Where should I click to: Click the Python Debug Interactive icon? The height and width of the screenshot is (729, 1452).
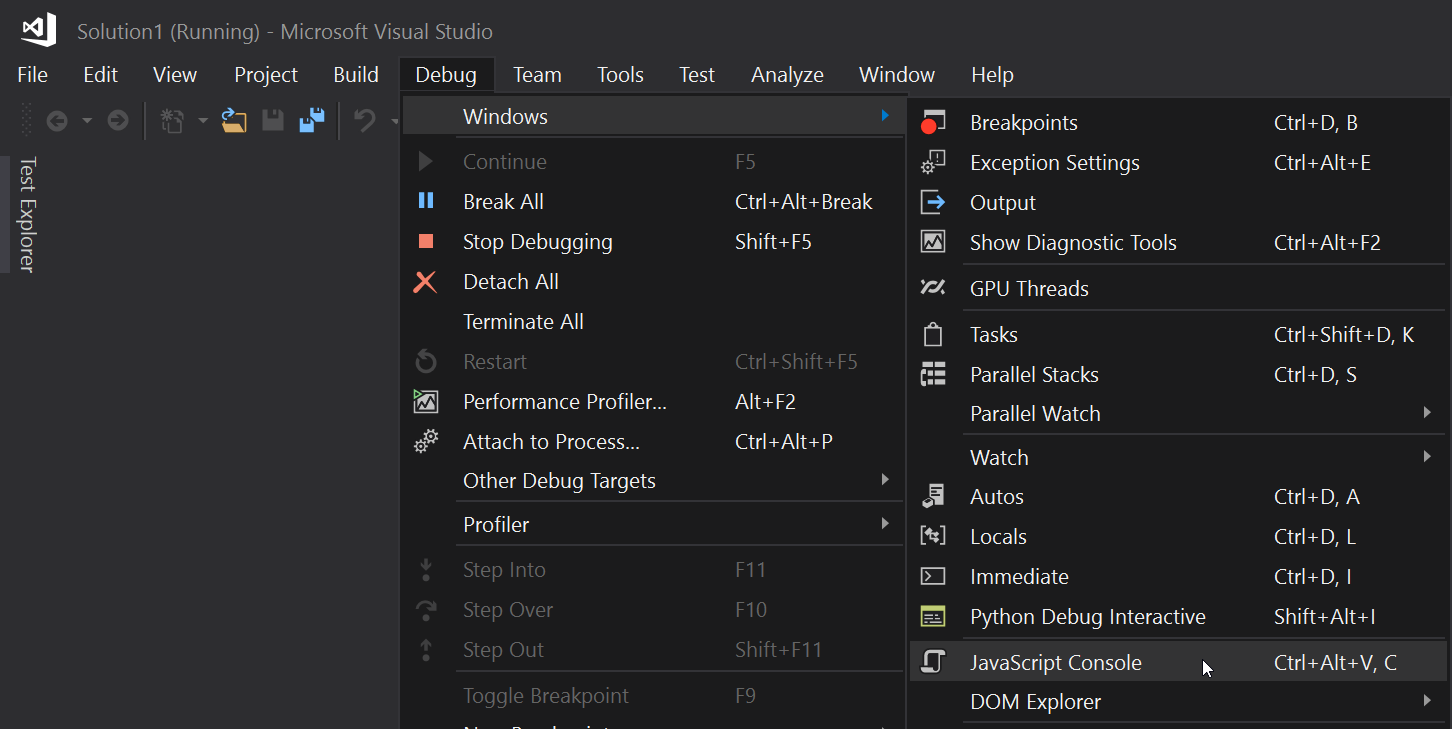point(933,617)
